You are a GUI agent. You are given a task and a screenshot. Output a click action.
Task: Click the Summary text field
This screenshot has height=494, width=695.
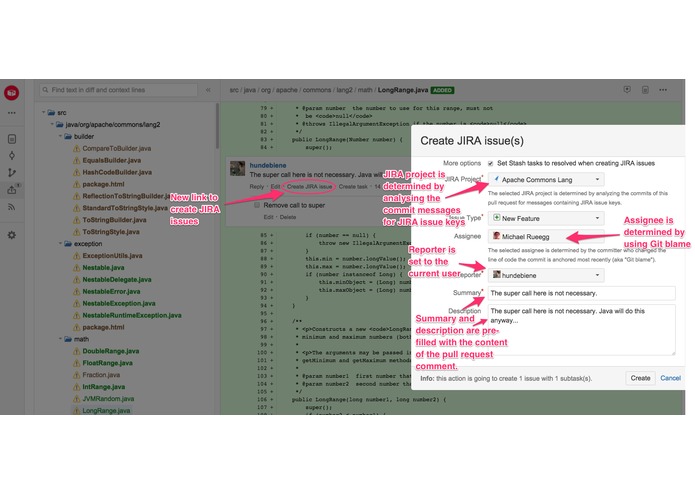pos(582,293)
